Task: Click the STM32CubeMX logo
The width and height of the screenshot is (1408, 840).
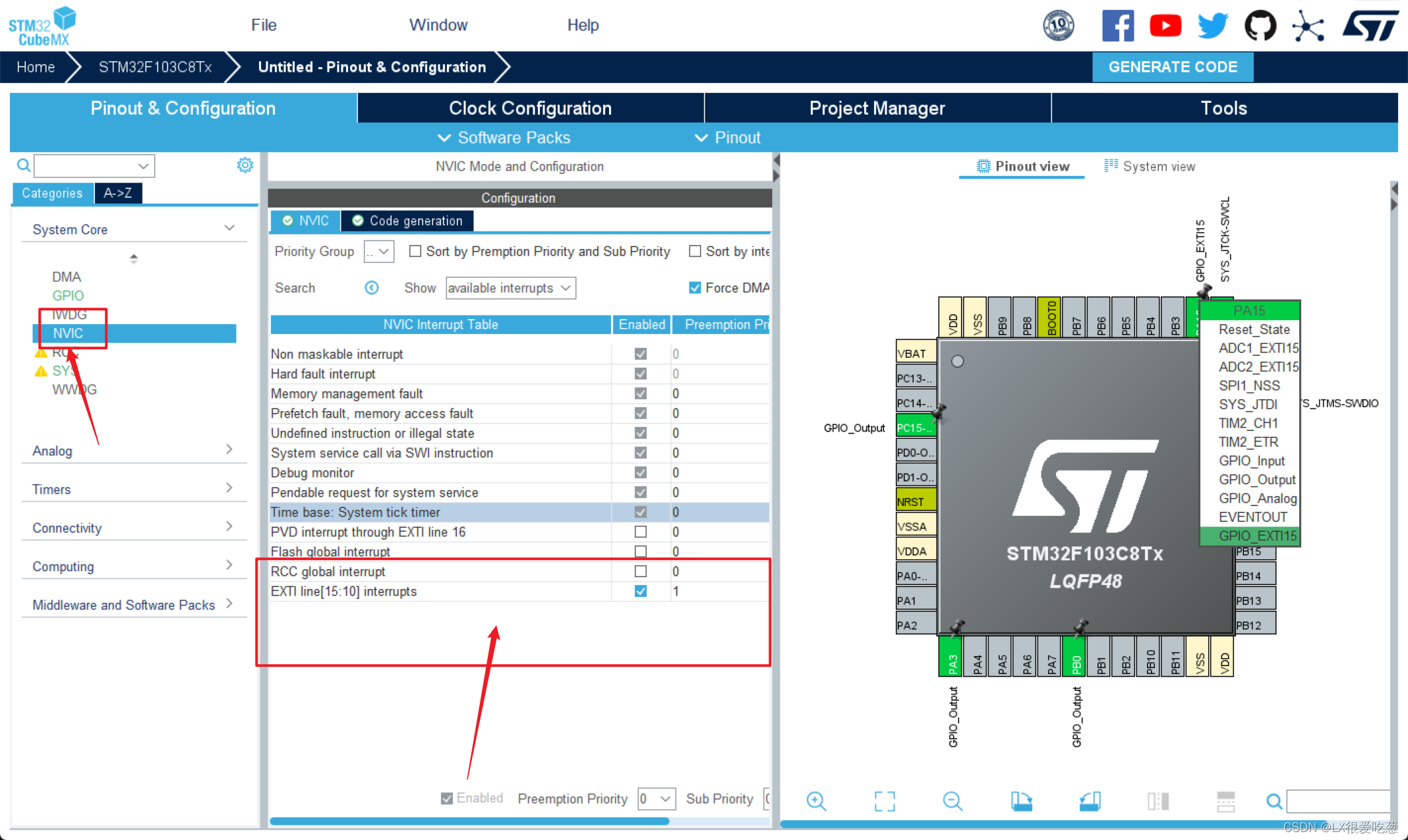Action: click(42, 26)
